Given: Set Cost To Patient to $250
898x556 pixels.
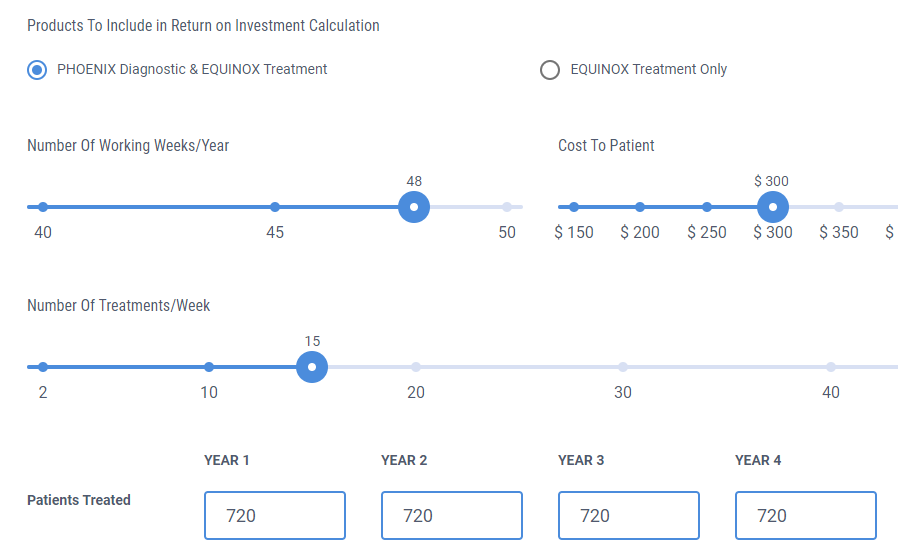Looking at the screenshot, I should point(707,207).
